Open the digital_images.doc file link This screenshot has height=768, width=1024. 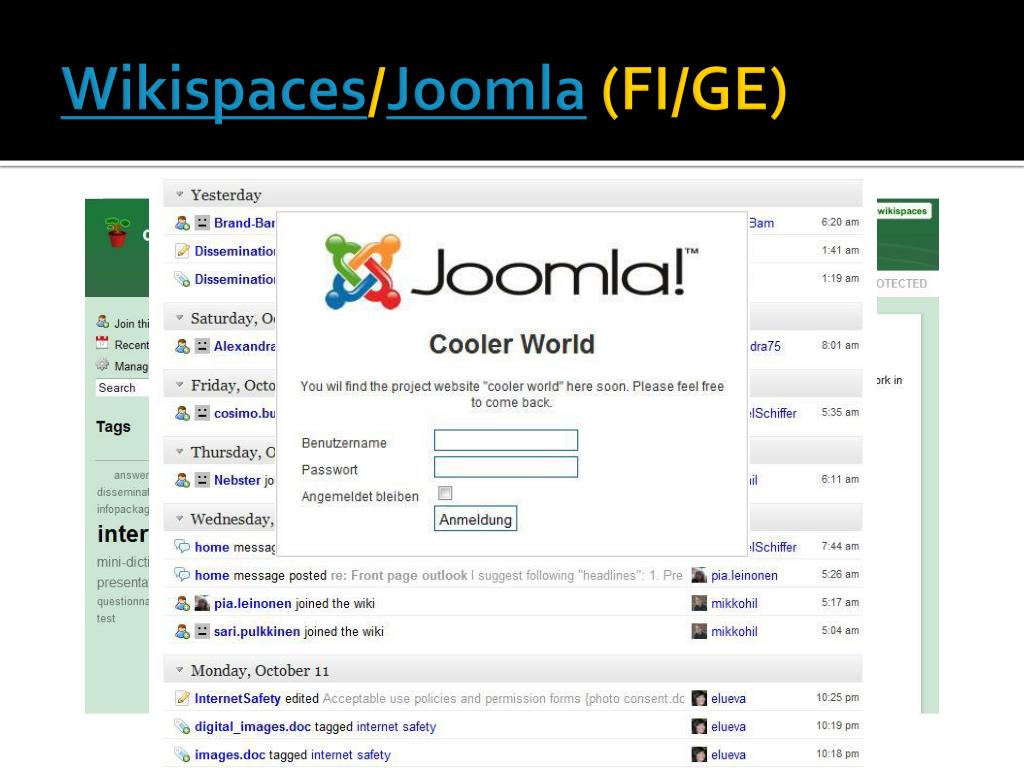pos(253,726)
